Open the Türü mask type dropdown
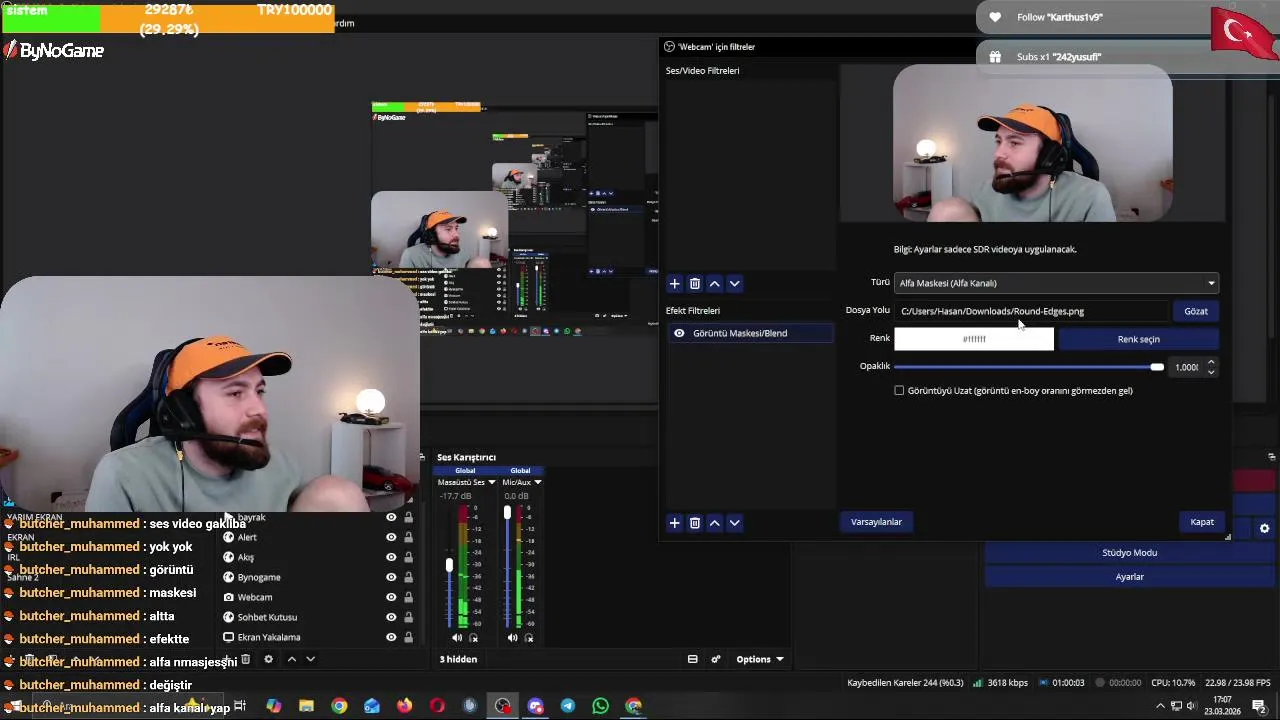The height and width of the screenshot is (720, 1280). [1056, 283]
